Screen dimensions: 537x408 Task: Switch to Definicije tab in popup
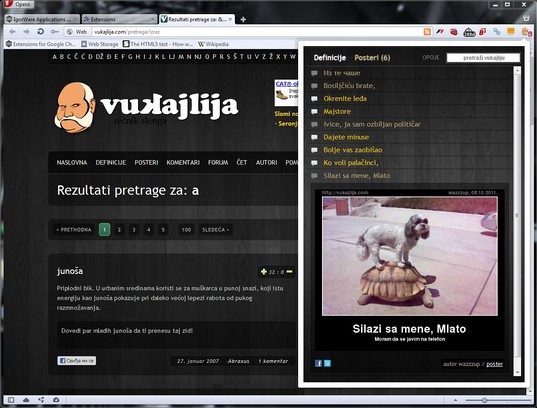pos(329,58)
